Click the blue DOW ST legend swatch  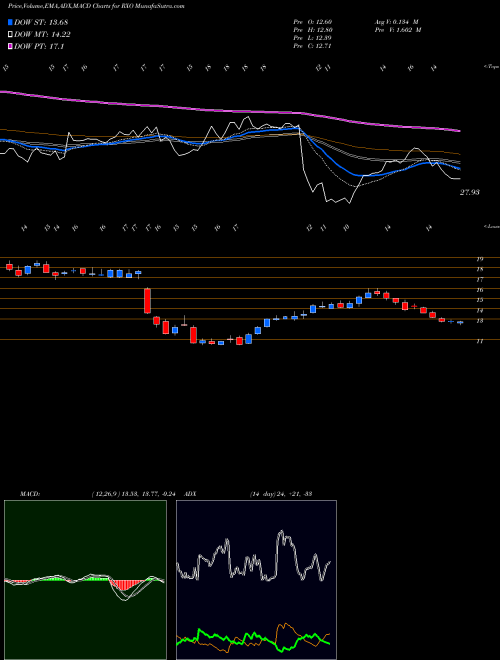[x=10, y=22]
